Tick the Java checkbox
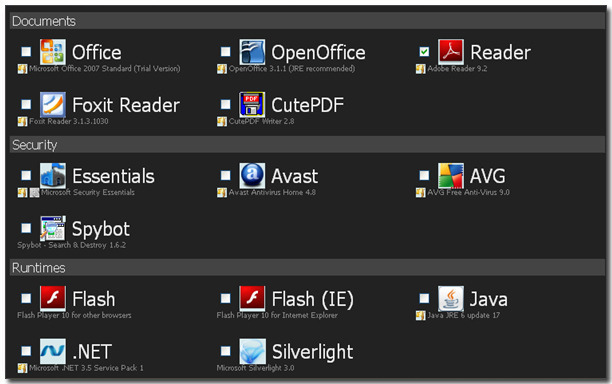The image size is (612, 384). 424,299
